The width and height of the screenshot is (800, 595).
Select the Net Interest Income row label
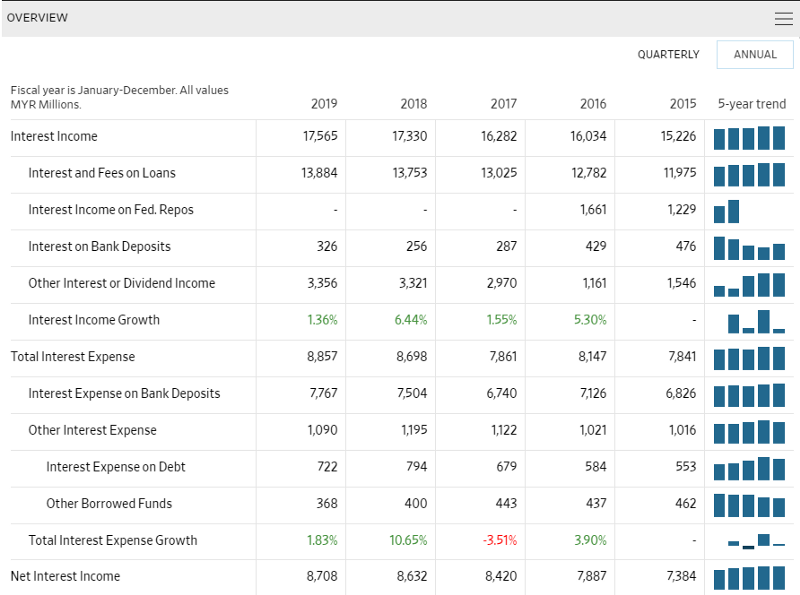[x=65, y=577]
